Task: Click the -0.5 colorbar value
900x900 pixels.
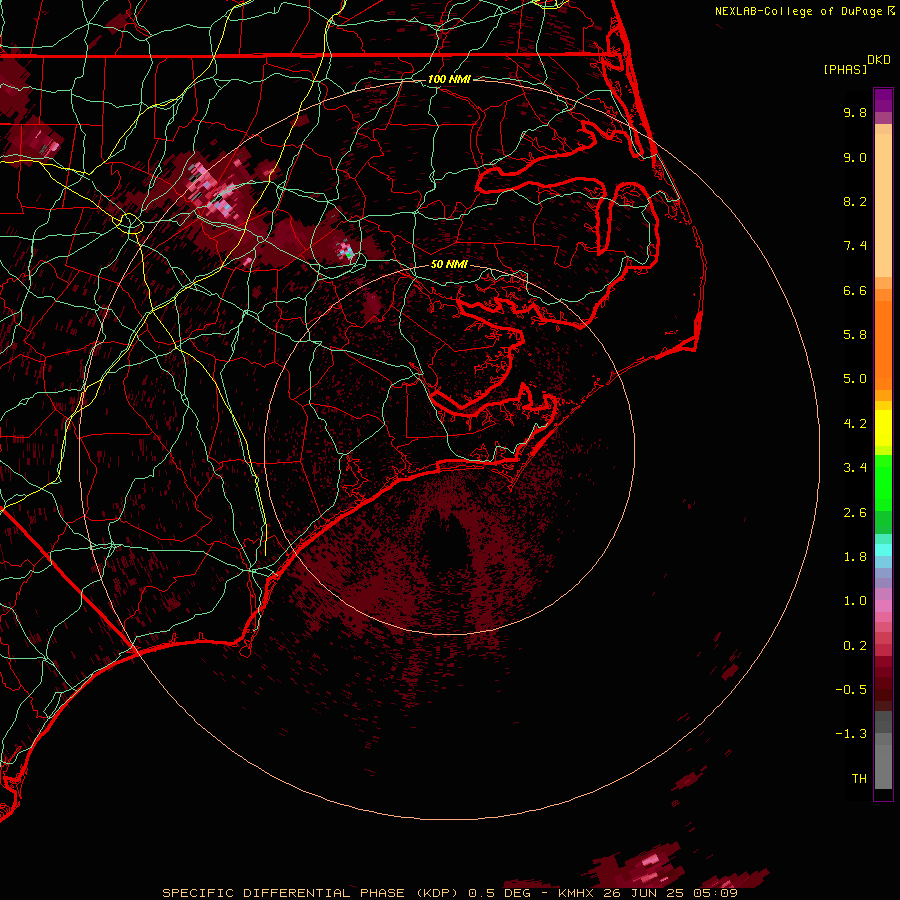Action: 851,690
